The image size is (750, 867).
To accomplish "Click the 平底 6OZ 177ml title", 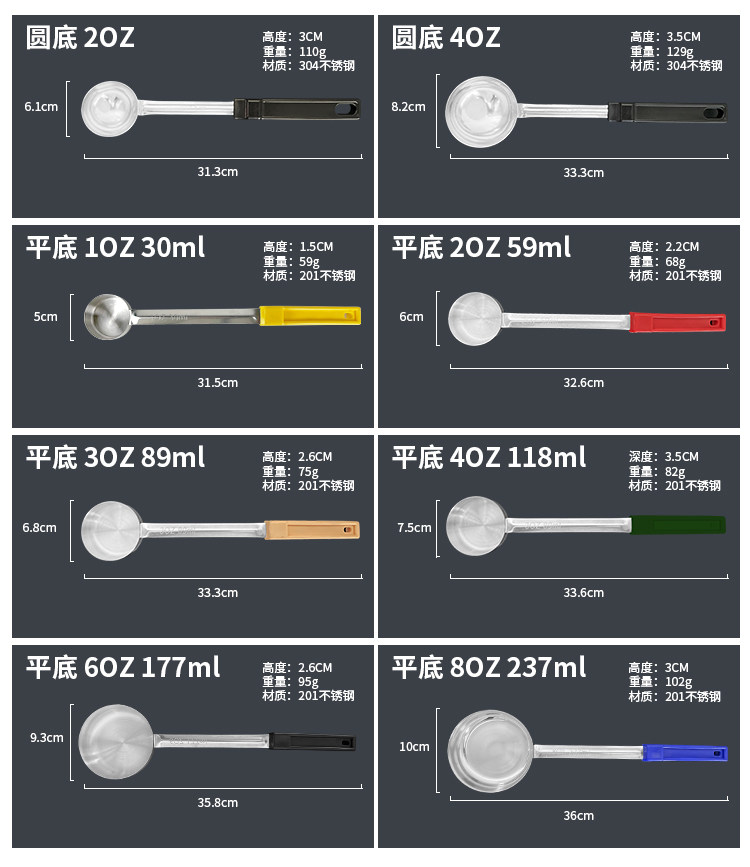I will click(123, 667).
